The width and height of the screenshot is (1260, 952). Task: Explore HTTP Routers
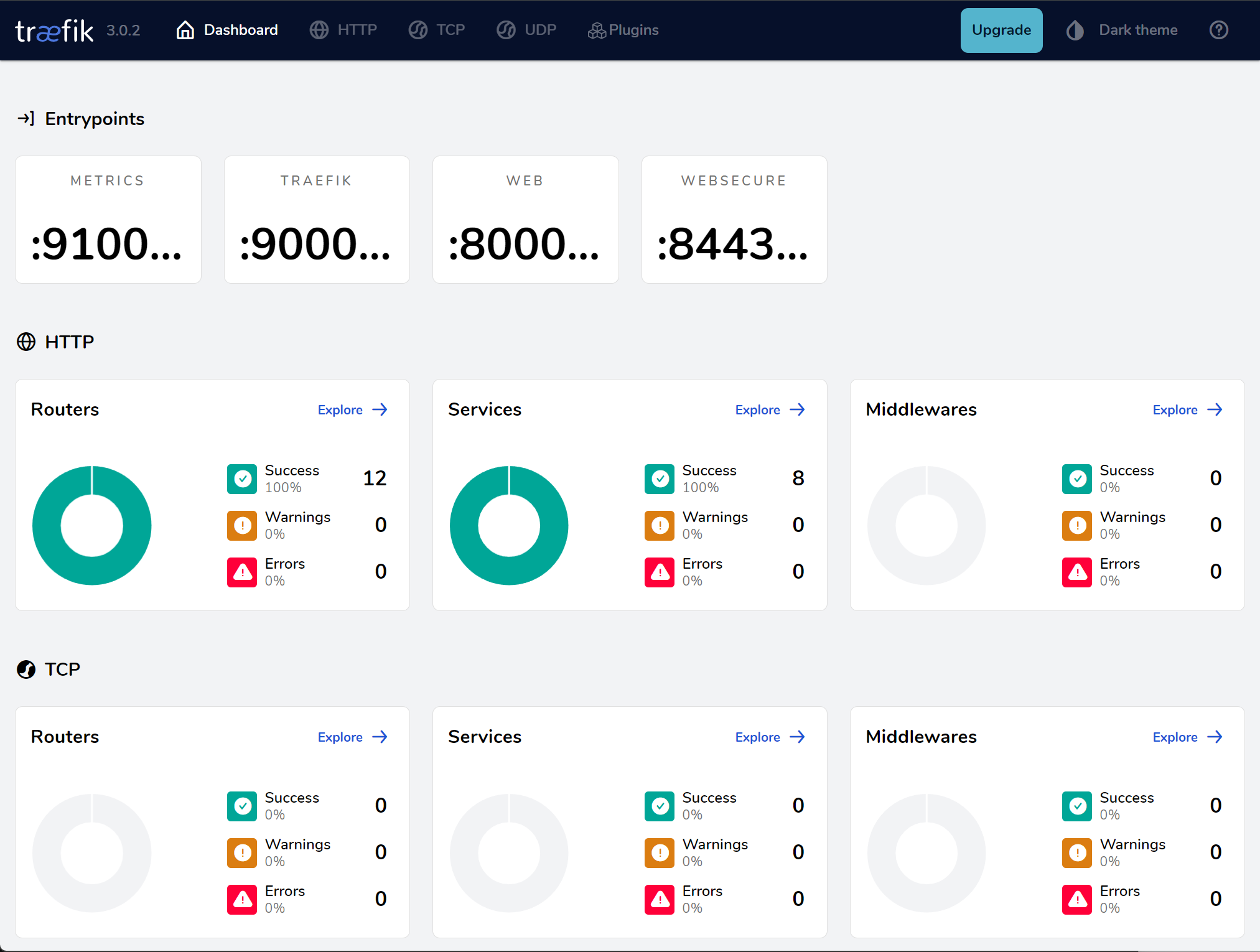coord(353,409)
